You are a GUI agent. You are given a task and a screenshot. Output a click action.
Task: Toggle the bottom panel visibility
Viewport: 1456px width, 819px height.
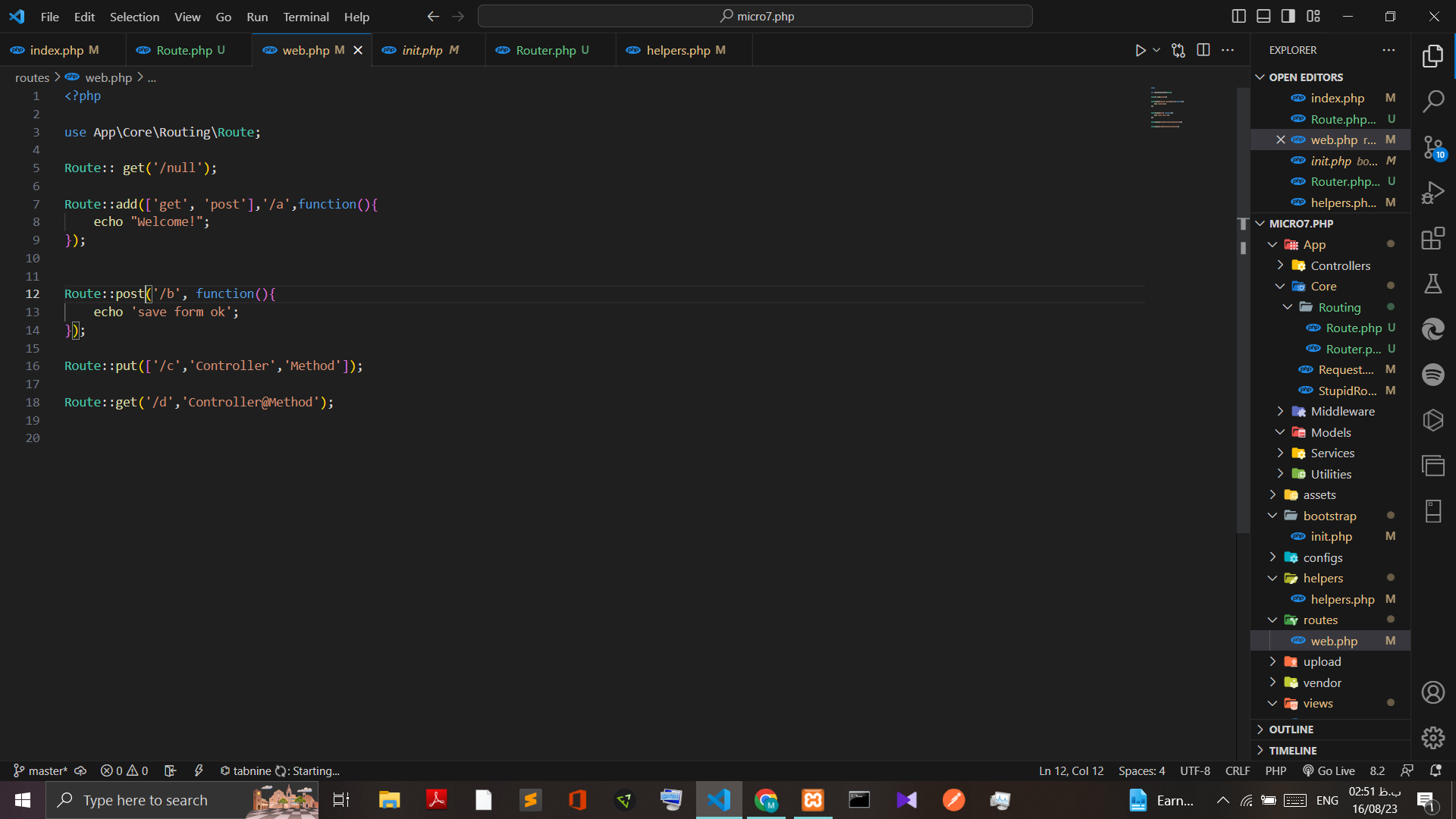pyautogui.click(x=1263, y=16)
